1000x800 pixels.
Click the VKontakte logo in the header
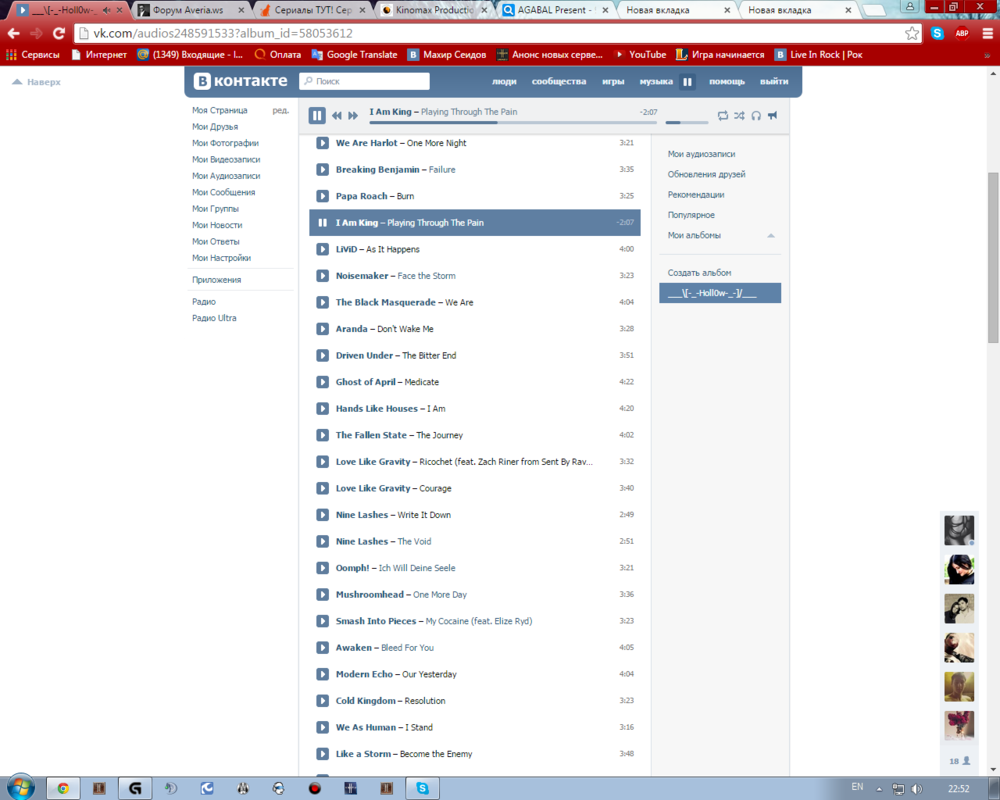pos(241,81)
